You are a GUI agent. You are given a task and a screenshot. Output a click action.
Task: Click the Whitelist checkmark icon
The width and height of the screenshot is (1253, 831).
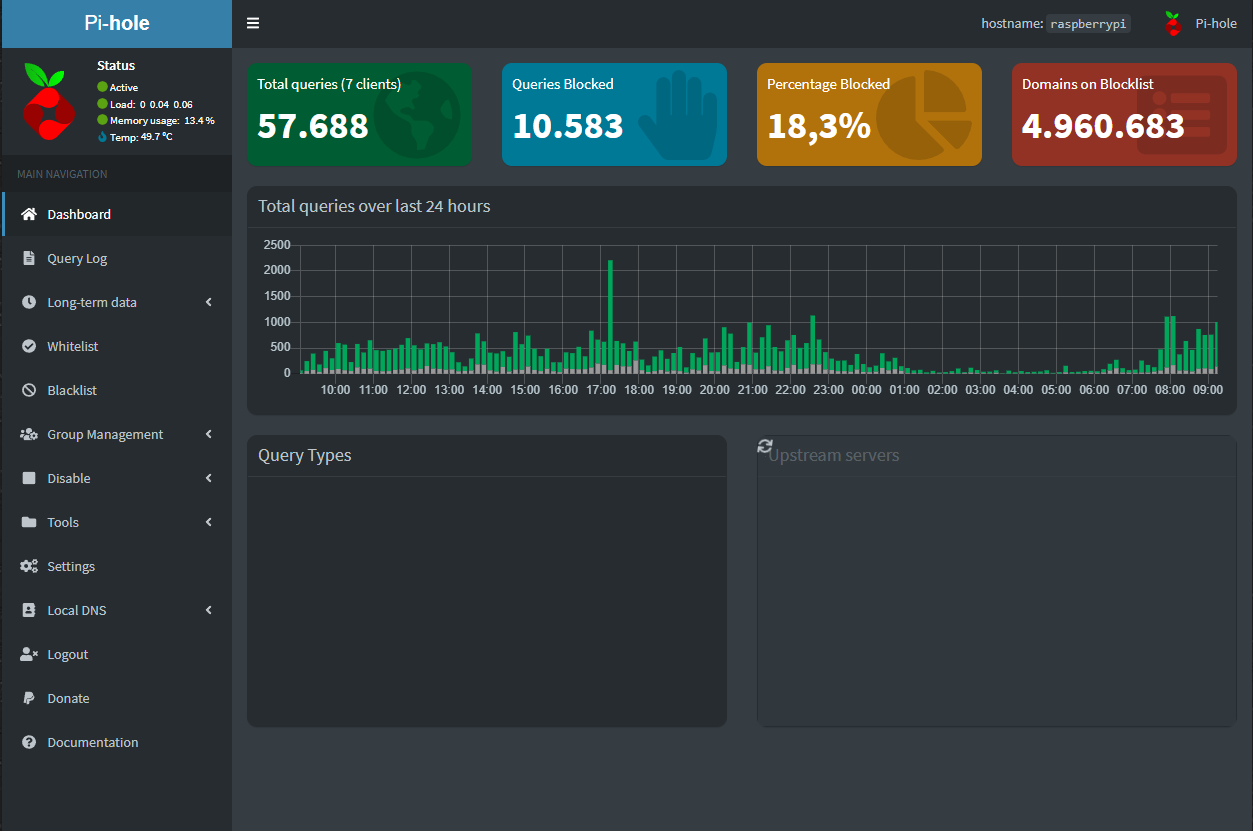(29, 346)
